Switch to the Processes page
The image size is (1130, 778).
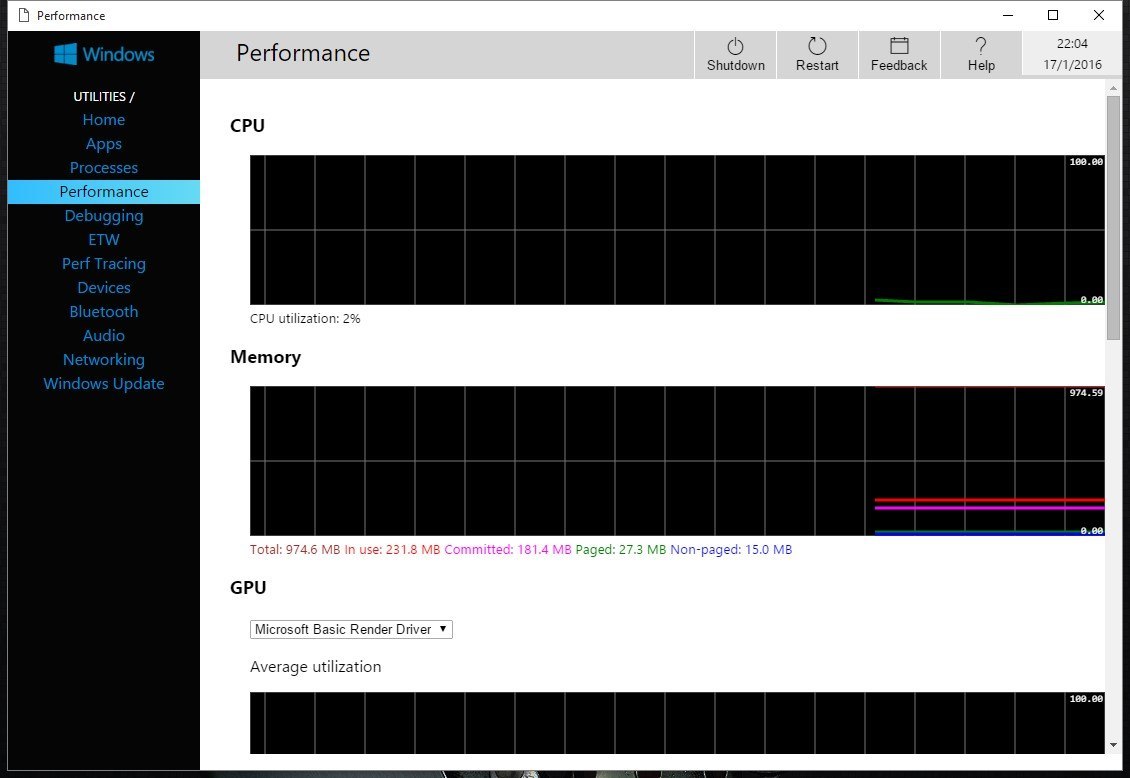coord(103,167)
